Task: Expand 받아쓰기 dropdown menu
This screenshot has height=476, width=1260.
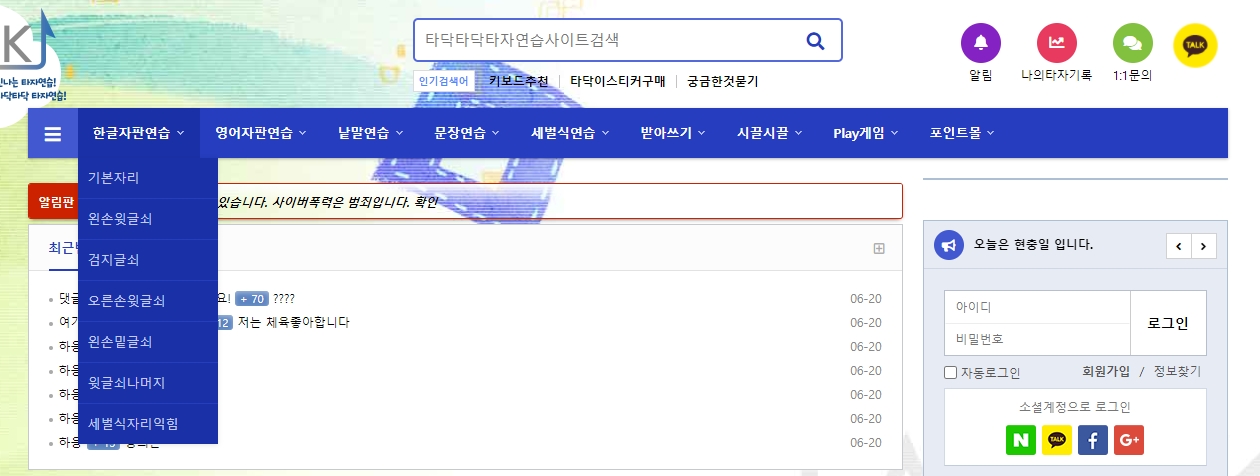Action: click(x=673, y=133)
